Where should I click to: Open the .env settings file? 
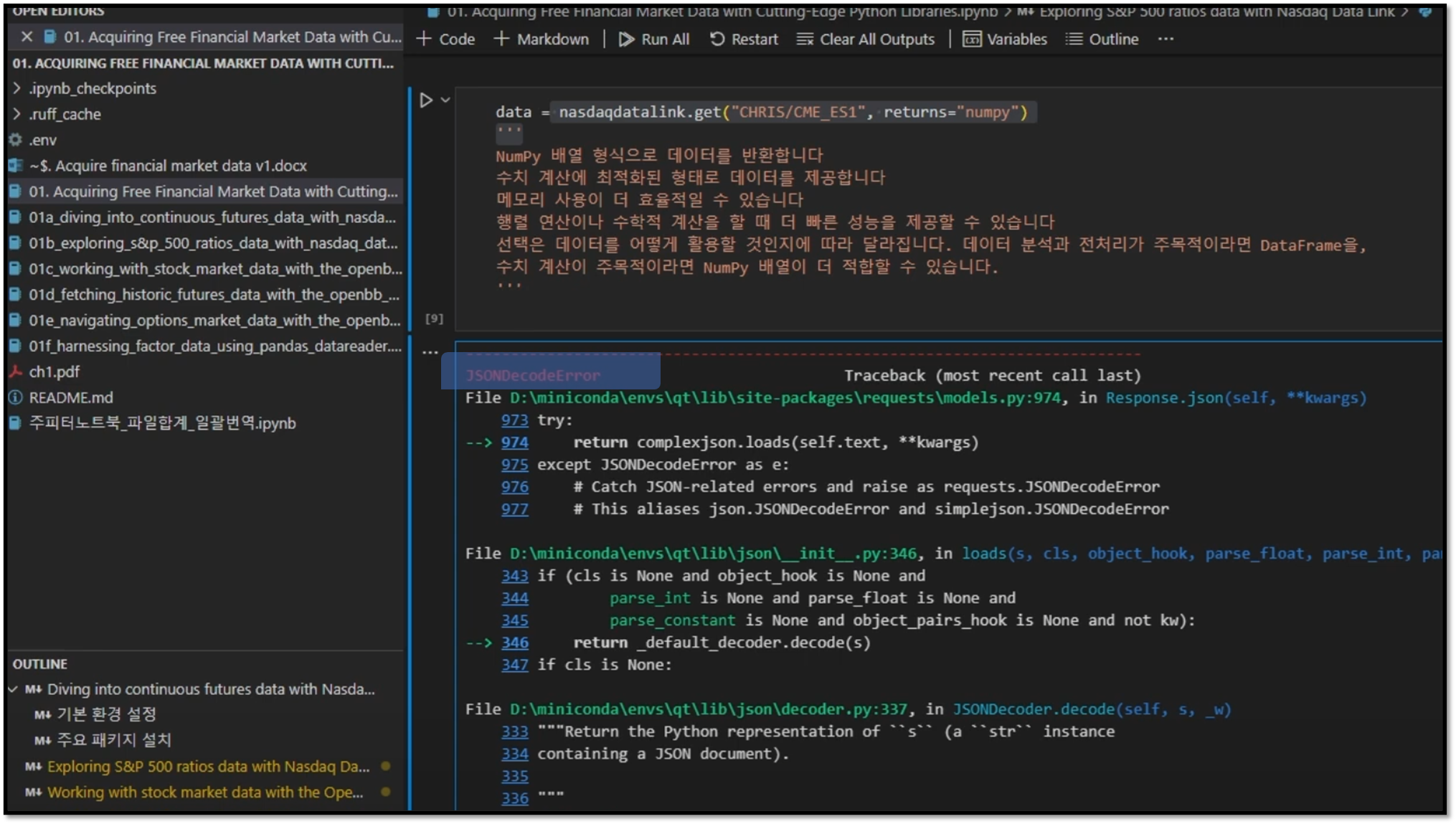tap(42, 140)
